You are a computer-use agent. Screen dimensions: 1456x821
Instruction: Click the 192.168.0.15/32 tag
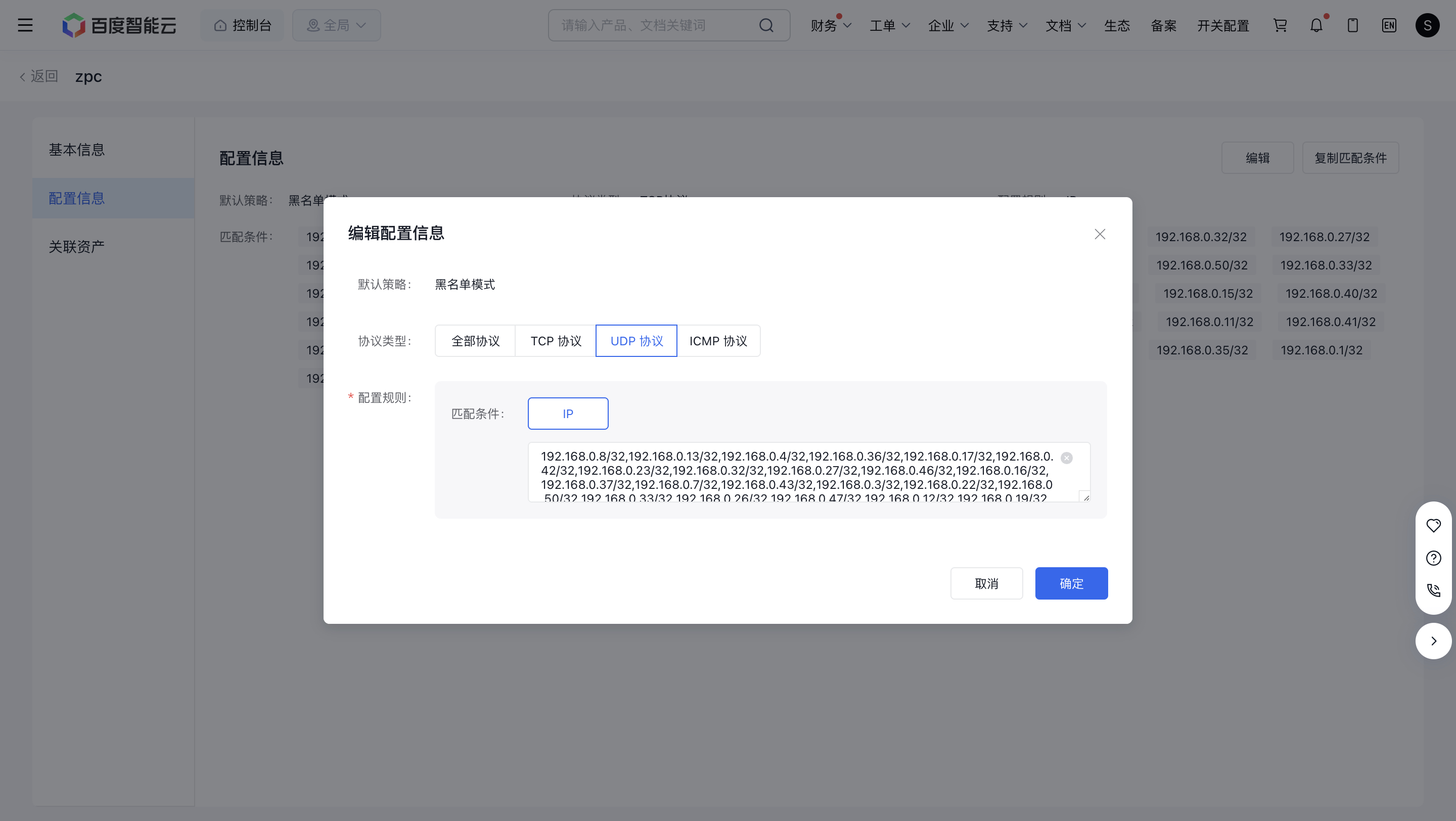click(x=1208, y=293)
